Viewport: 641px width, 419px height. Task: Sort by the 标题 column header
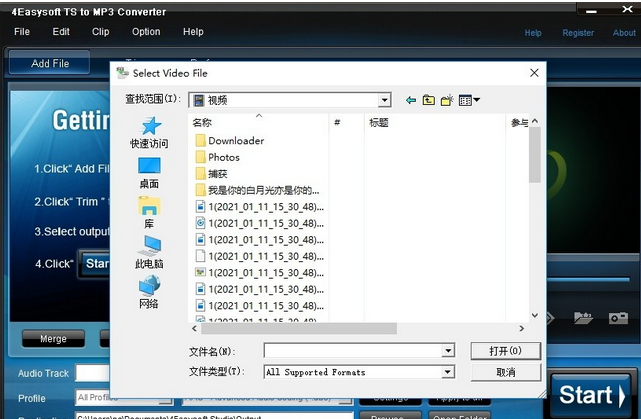pos(435,123)
